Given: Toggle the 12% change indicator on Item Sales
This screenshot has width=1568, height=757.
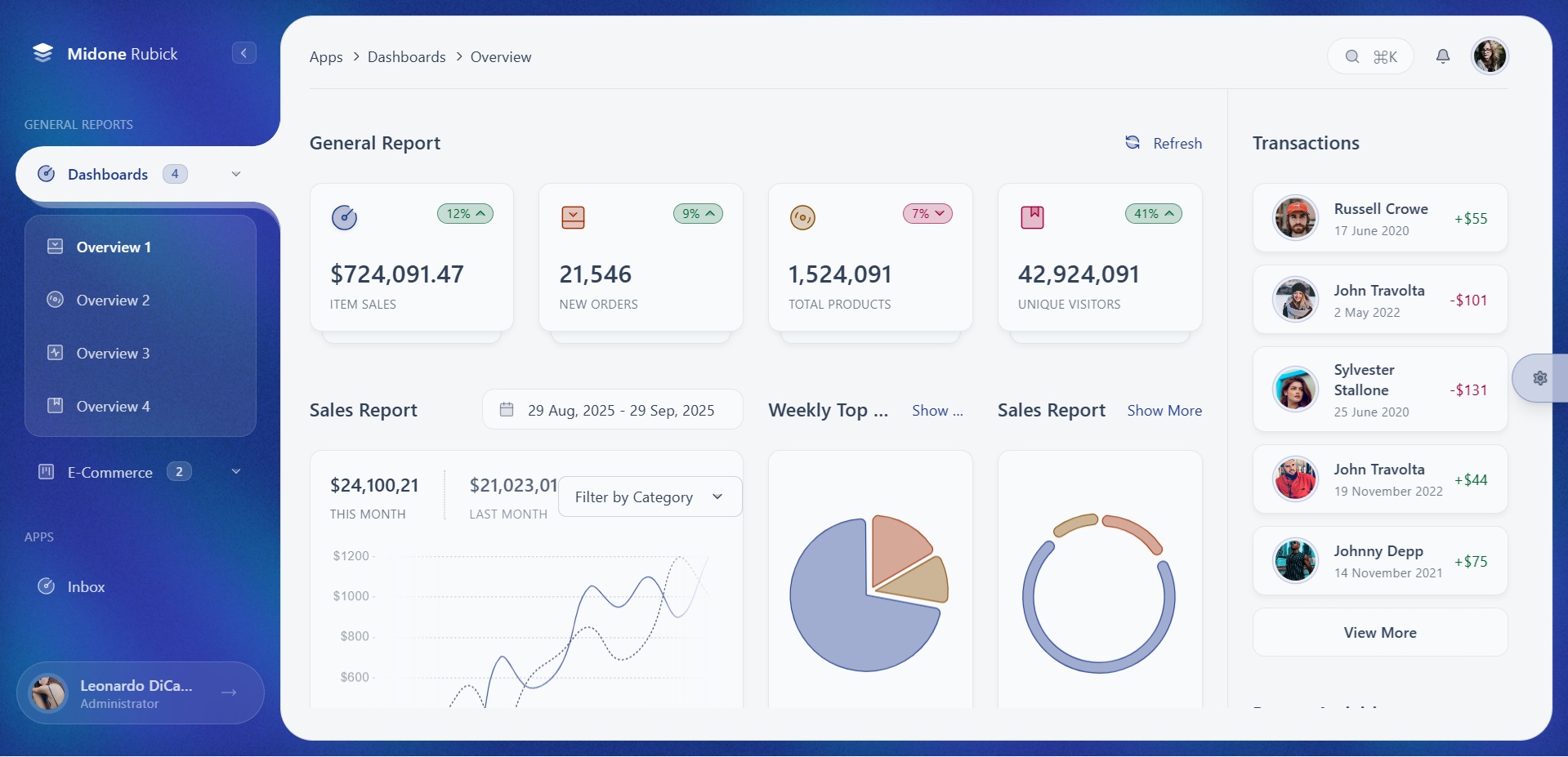Looking at the screenshot, I should coord(464,214).
